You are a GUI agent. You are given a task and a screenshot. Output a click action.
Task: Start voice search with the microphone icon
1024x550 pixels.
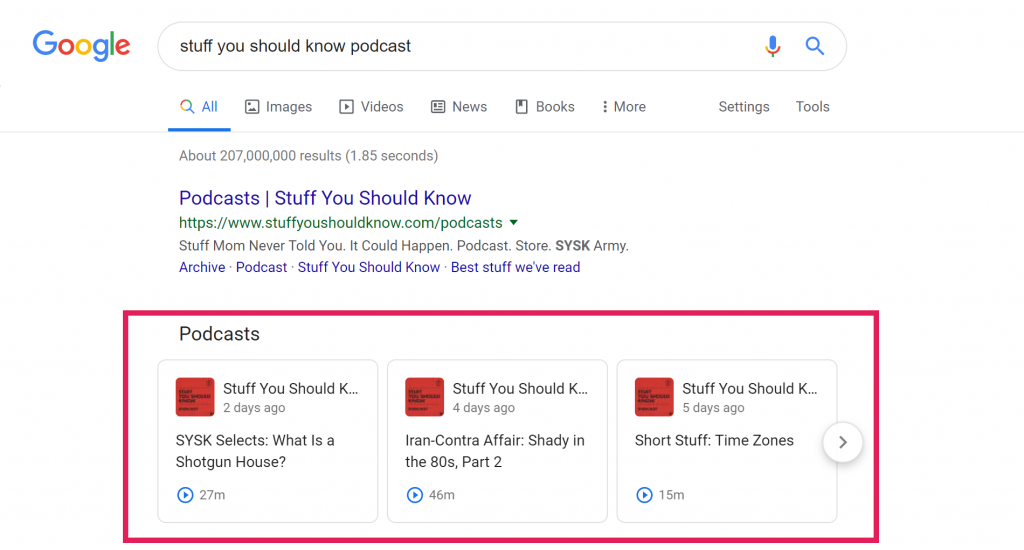[x=773, y=46]
